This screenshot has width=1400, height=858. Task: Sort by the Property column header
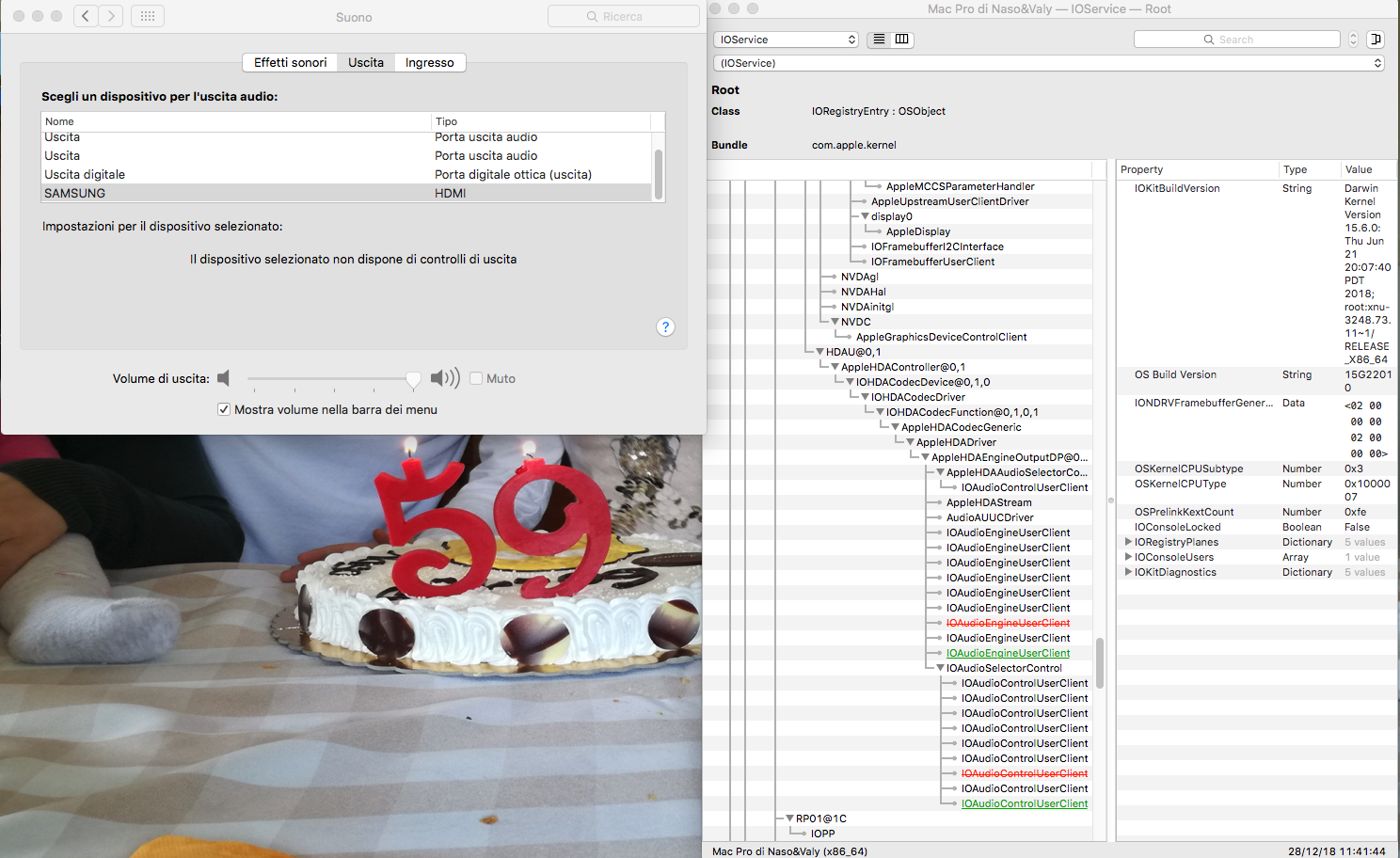coord(1198,169)
